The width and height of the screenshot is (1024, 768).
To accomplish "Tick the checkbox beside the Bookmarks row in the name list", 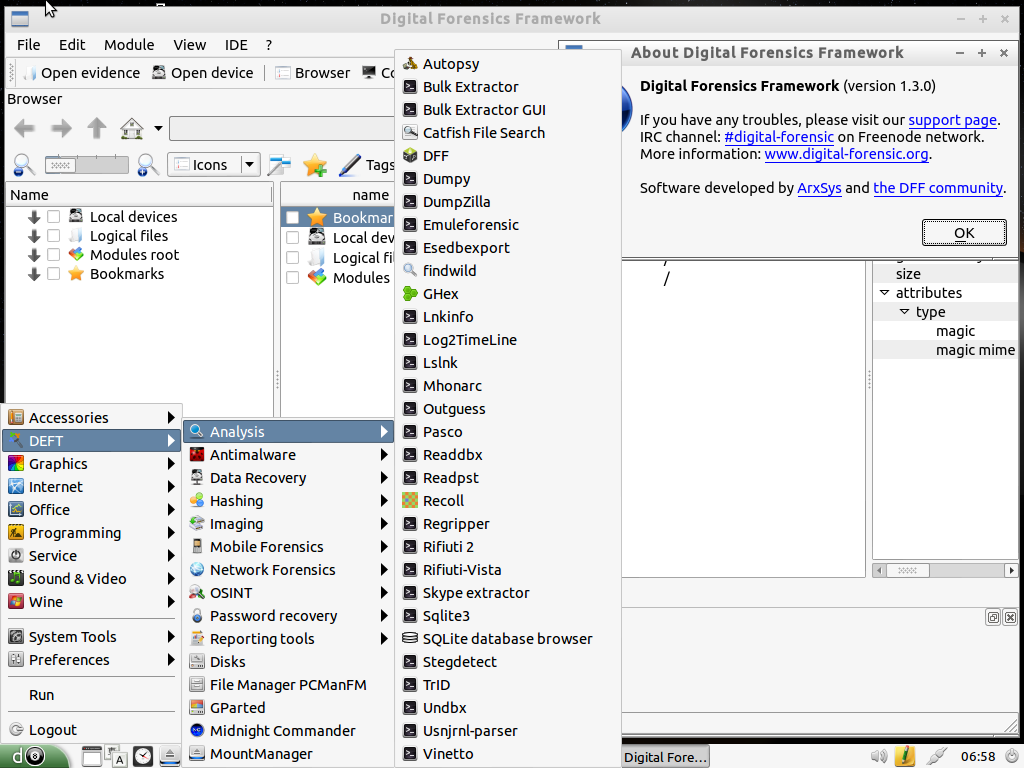I will tap(293, 217).
